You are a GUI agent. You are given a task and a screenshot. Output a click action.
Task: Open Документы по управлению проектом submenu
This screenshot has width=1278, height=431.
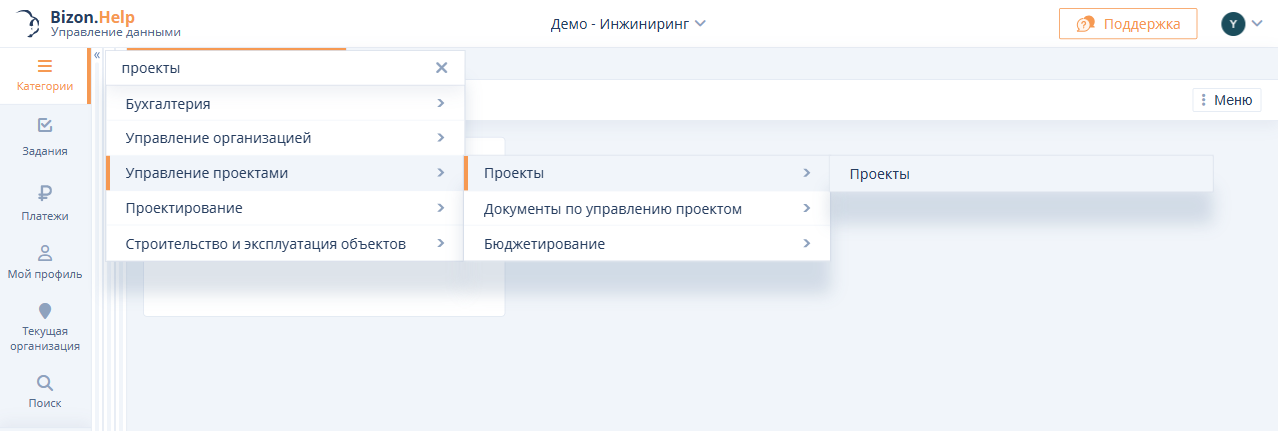[646, 209]
